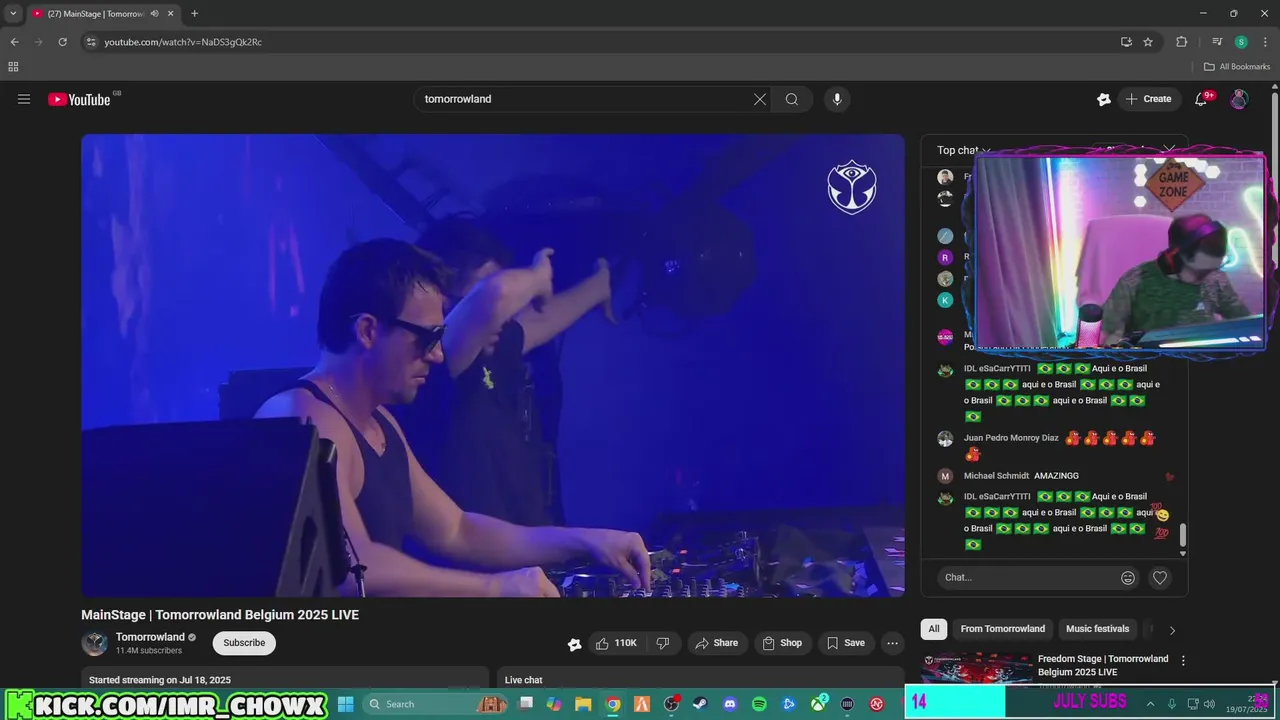The width and height of the screenshot is (1280, 720).
Task: View site information icon in address bar
Action: coord(90,42)
